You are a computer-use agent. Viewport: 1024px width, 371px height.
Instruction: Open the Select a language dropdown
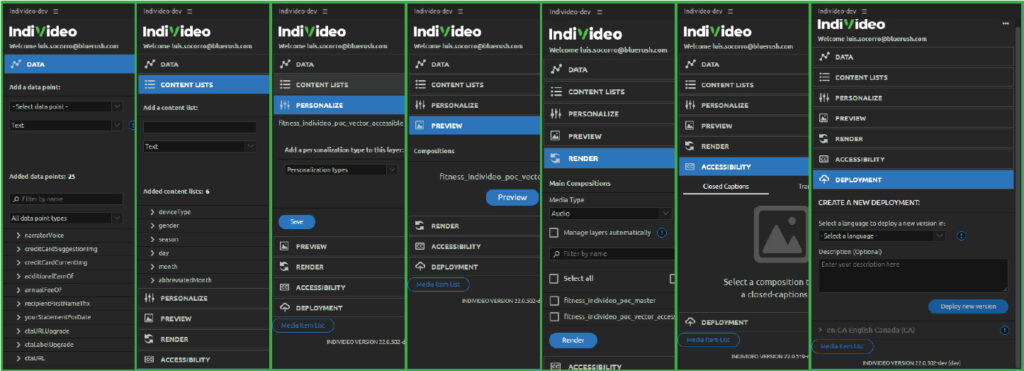click(x=881, y=236)
